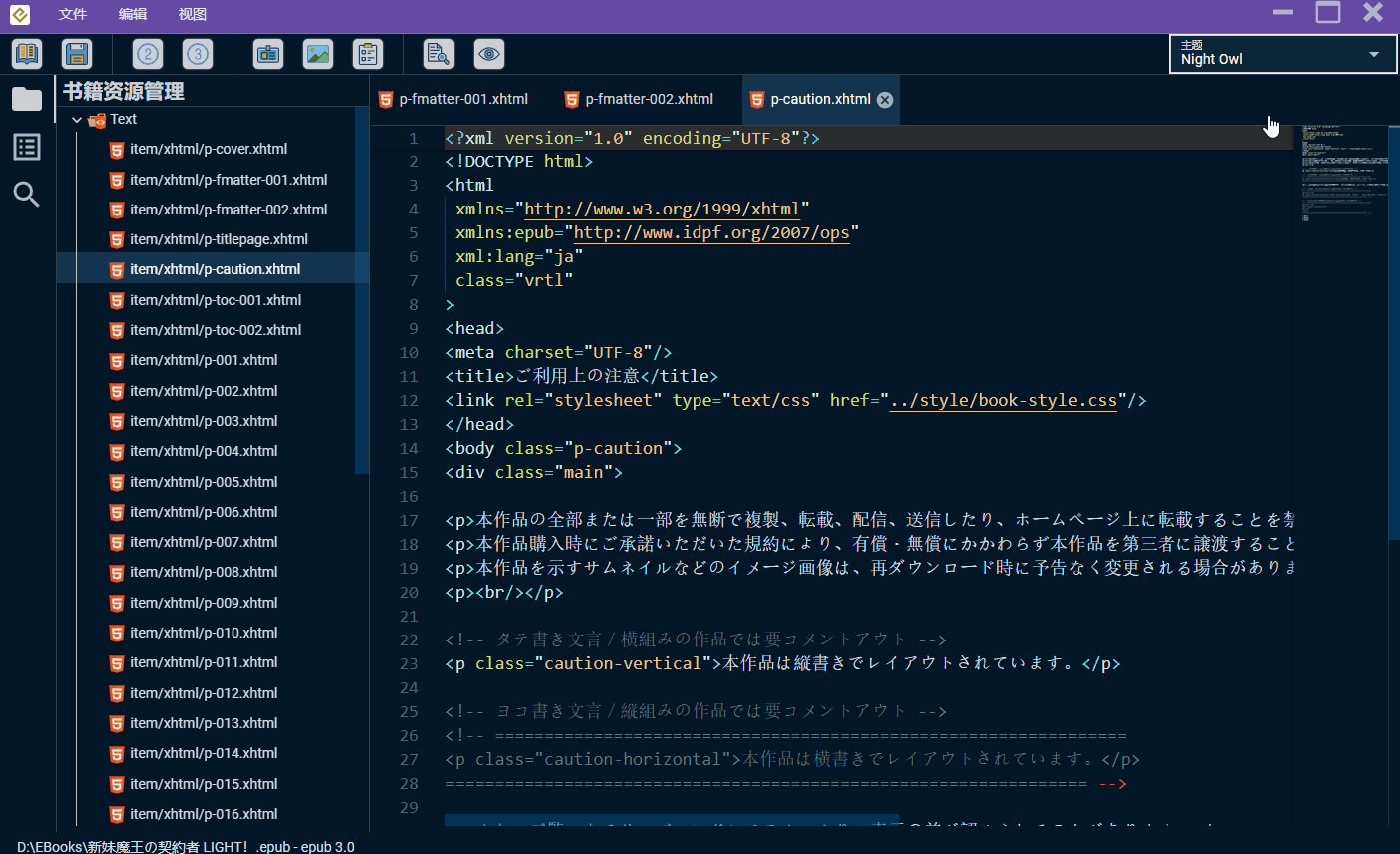Click the file tree vertical scrollbar
Image resolution: width=1400 pixels, height=854 pixels.
362,289
